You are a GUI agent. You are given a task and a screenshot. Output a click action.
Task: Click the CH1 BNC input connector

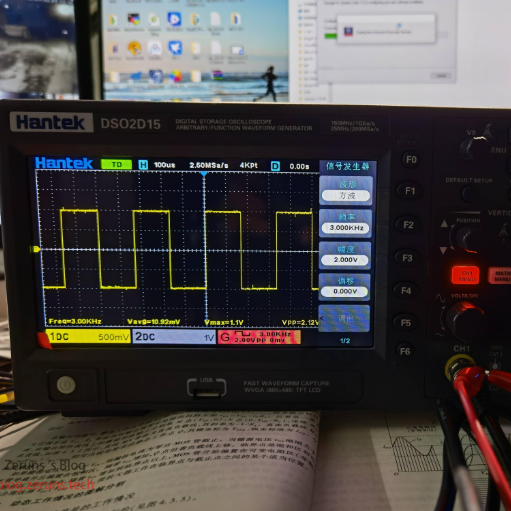(461, 367)
